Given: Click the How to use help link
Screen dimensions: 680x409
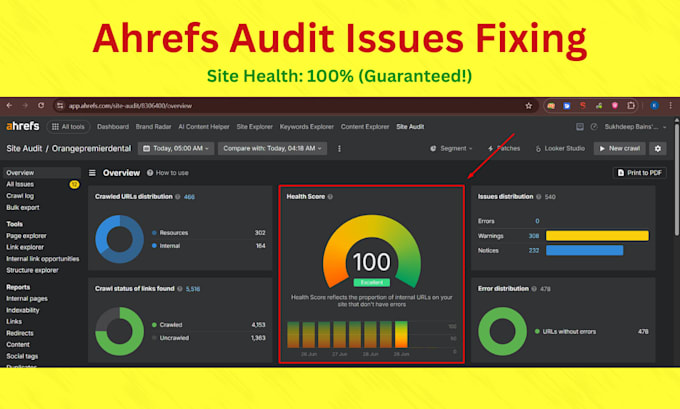Looking at the screenshot, I should 168,173.
